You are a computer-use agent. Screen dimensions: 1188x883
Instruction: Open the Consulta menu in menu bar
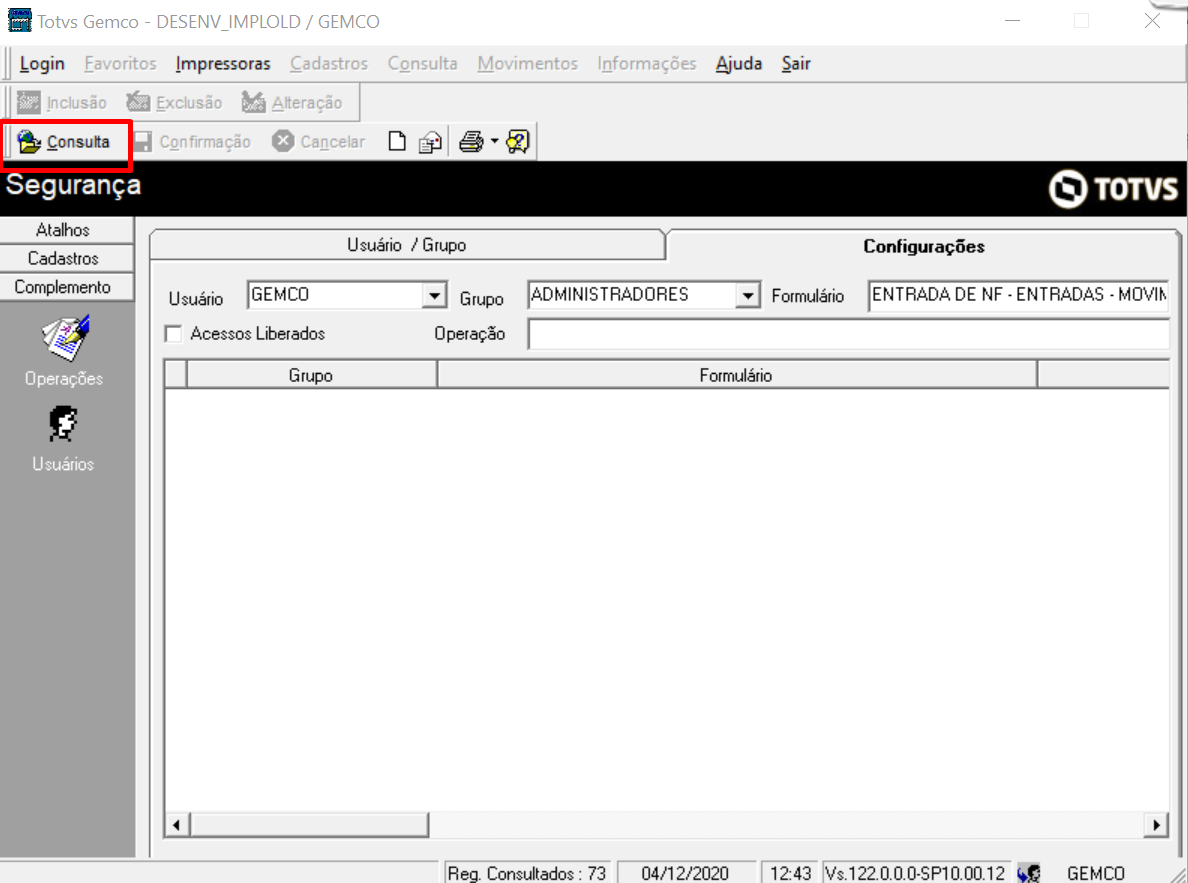click(423, 64)
